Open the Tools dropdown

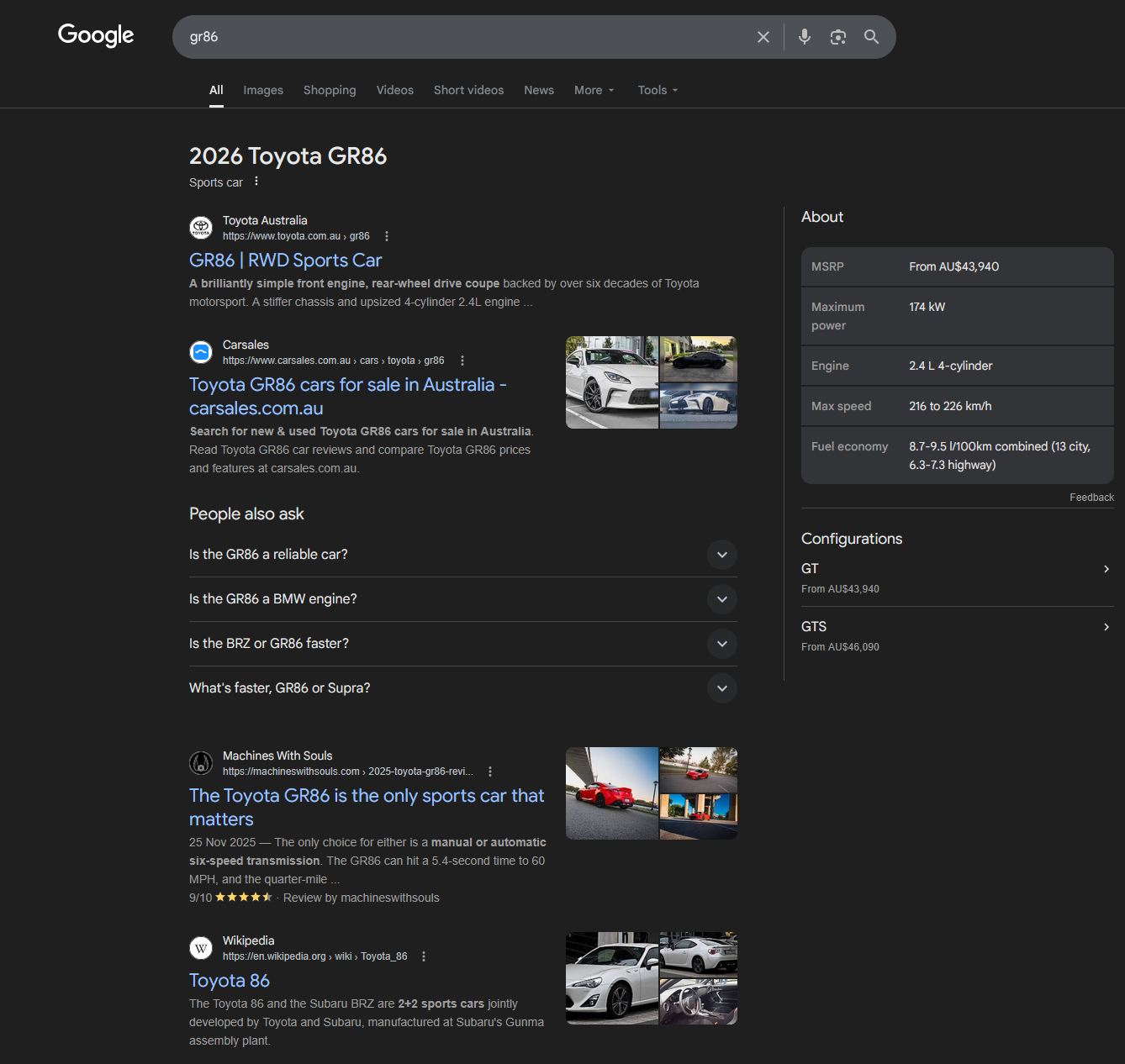click(x=658, y=90)
